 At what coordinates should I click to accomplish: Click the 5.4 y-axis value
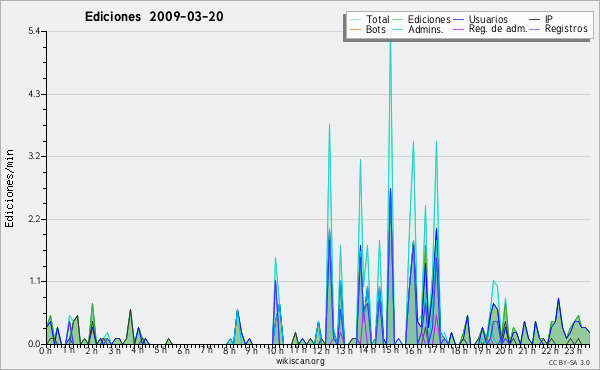click(x=34, y=31)
